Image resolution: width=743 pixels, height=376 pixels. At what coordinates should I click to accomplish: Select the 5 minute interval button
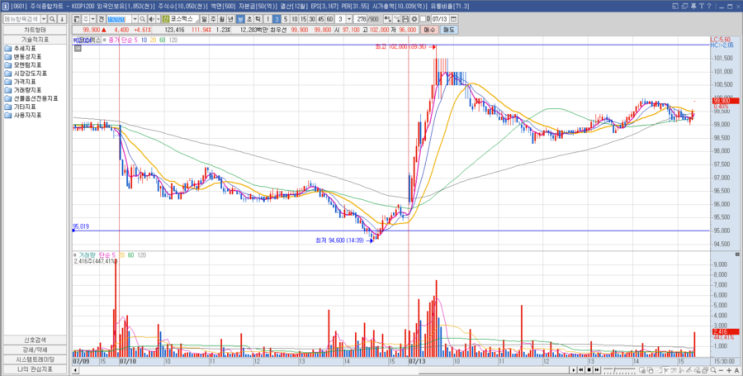pos(285,19)
